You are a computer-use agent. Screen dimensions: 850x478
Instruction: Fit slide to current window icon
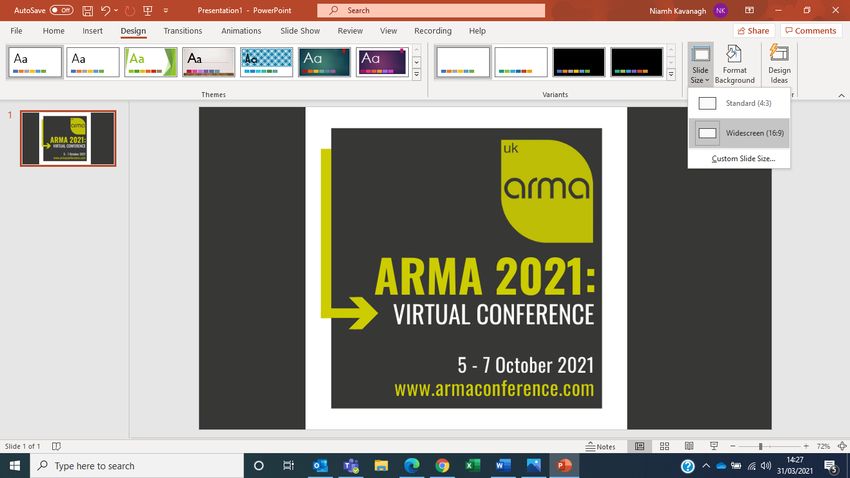841,446
